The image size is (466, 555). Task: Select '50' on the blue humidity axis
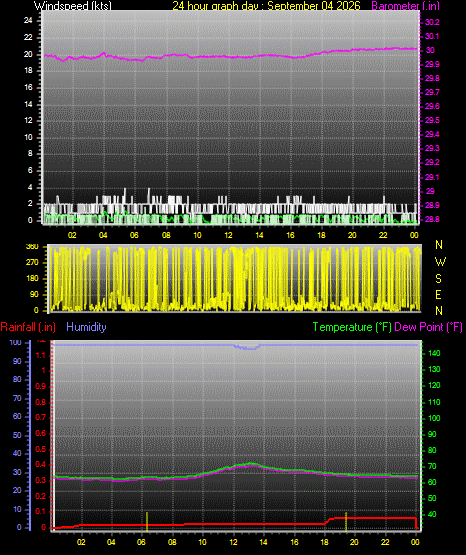point(17,435)
